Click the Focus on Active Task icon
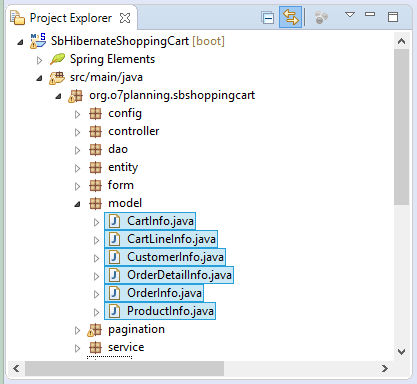 (x=321, y=18)
